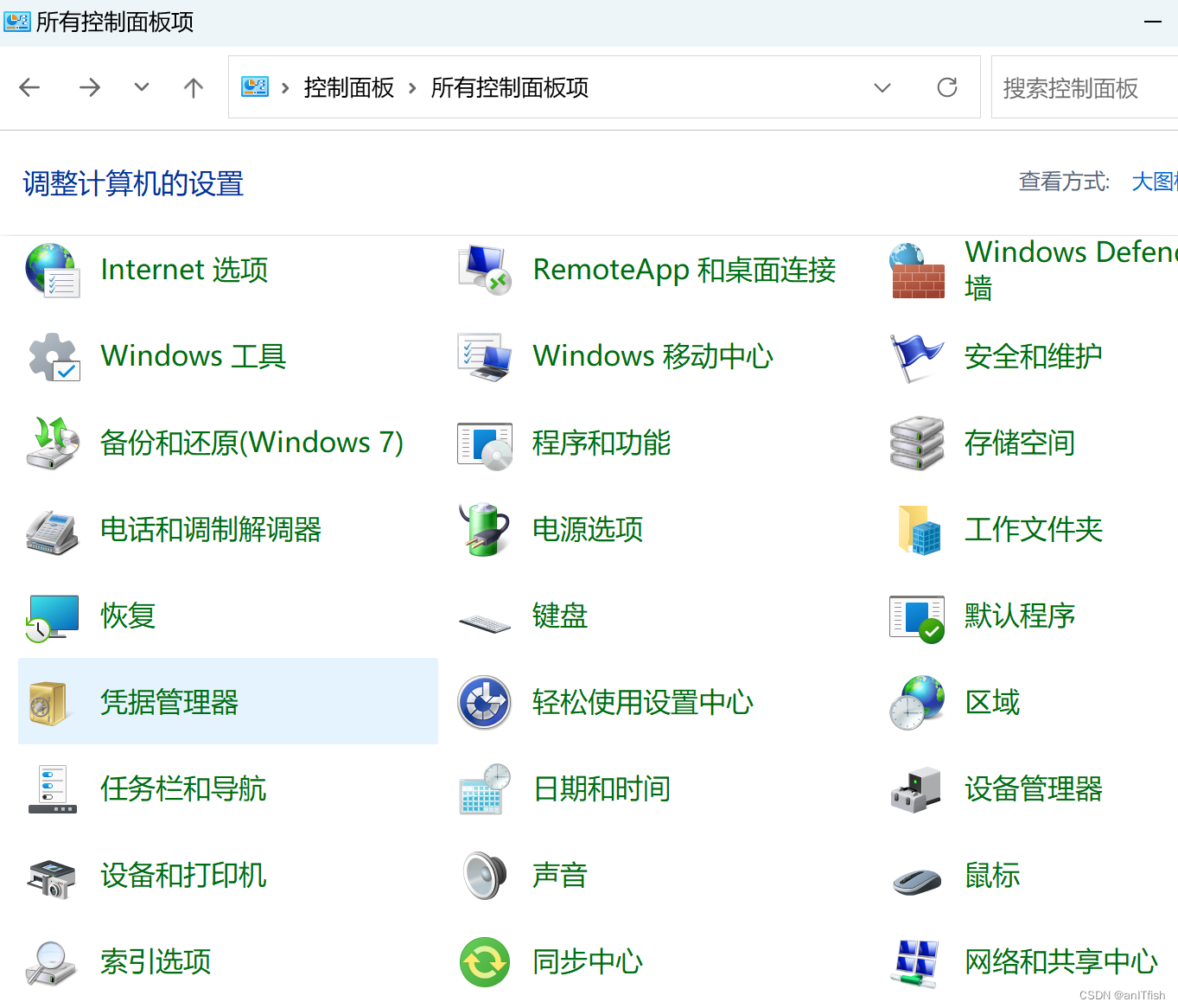This screenshot has height=1008, width=1178.
Task: Click the 存储空间 drives icon
Action: pos(917,443)
